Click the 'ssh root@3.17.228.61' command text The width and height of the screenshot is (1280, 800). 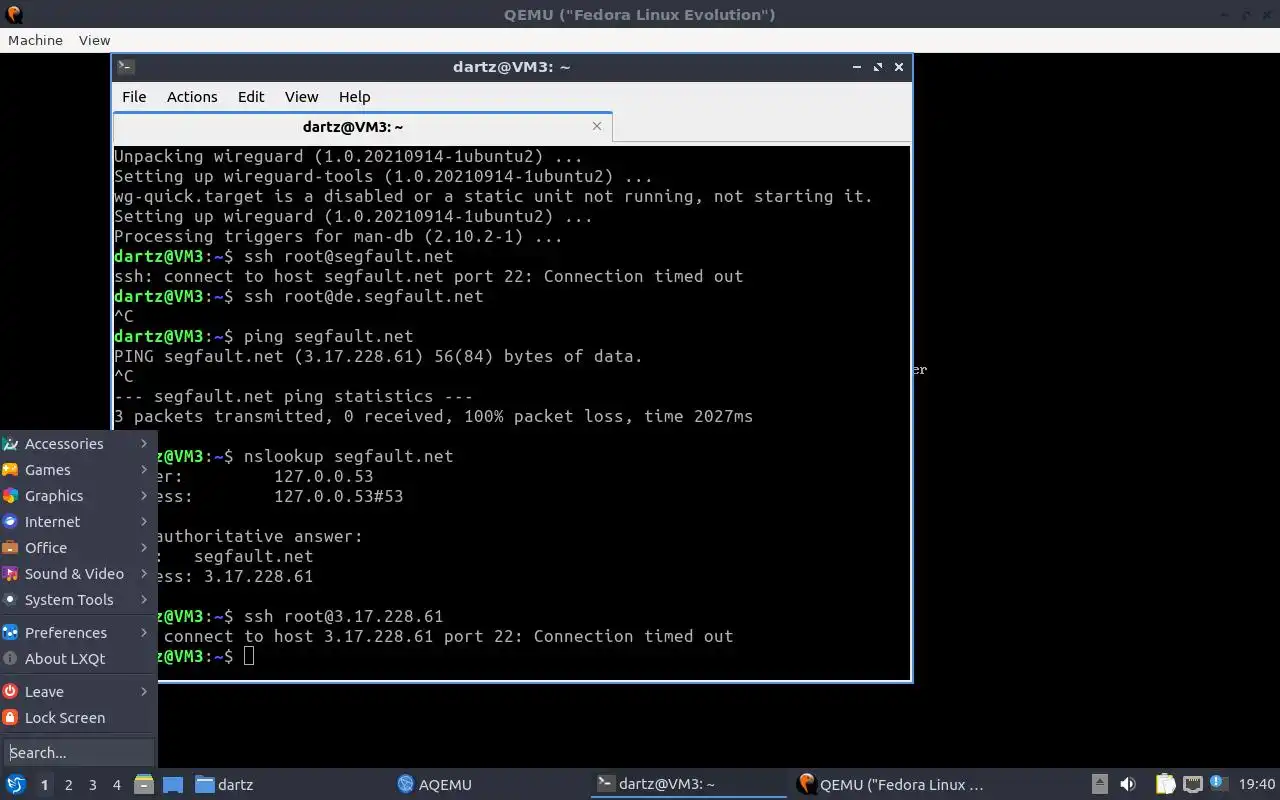click(344, 616)
